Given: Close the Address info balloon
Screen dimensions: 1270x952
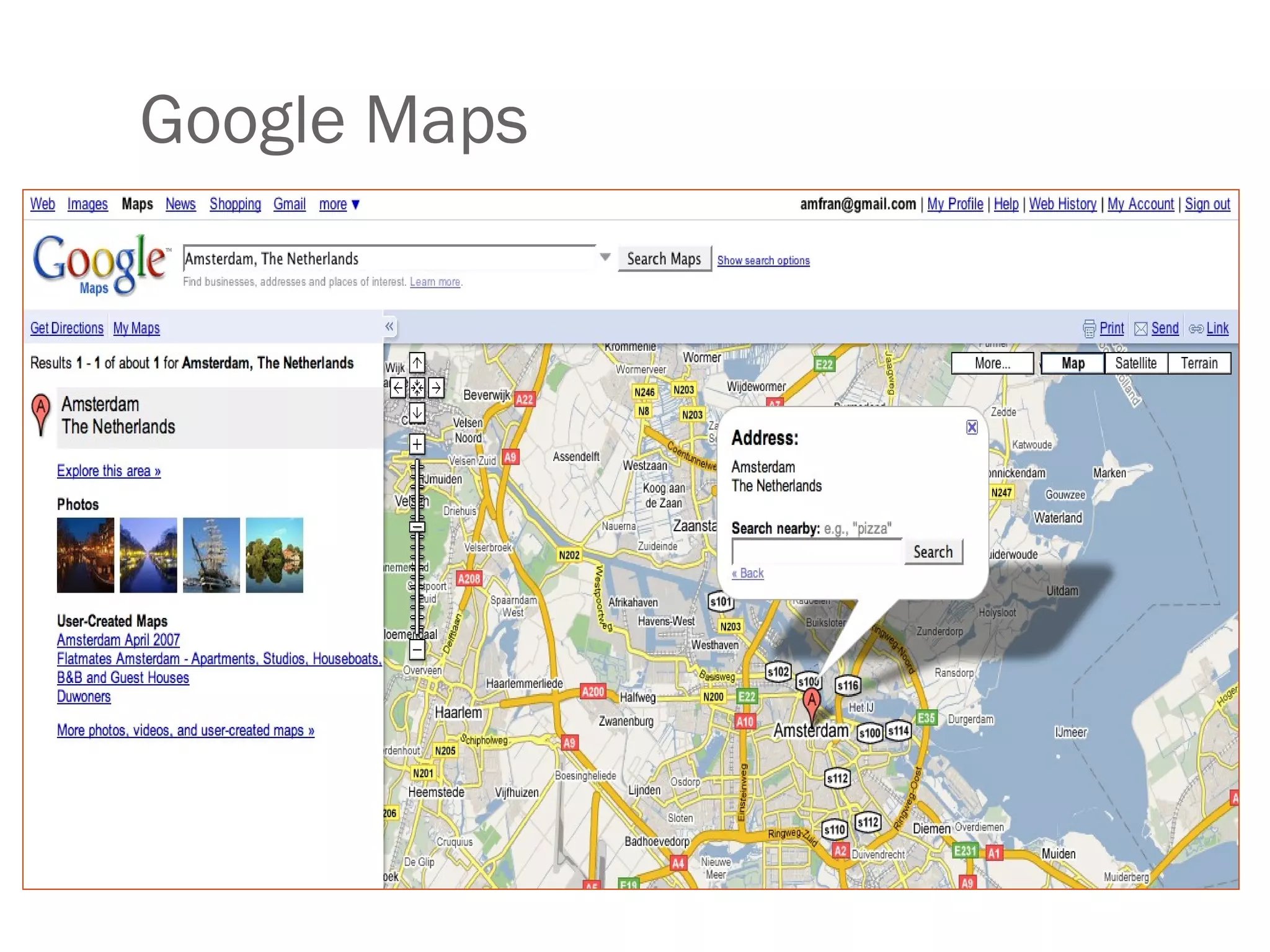Looking at the screenshot, I should click(972, 427).
